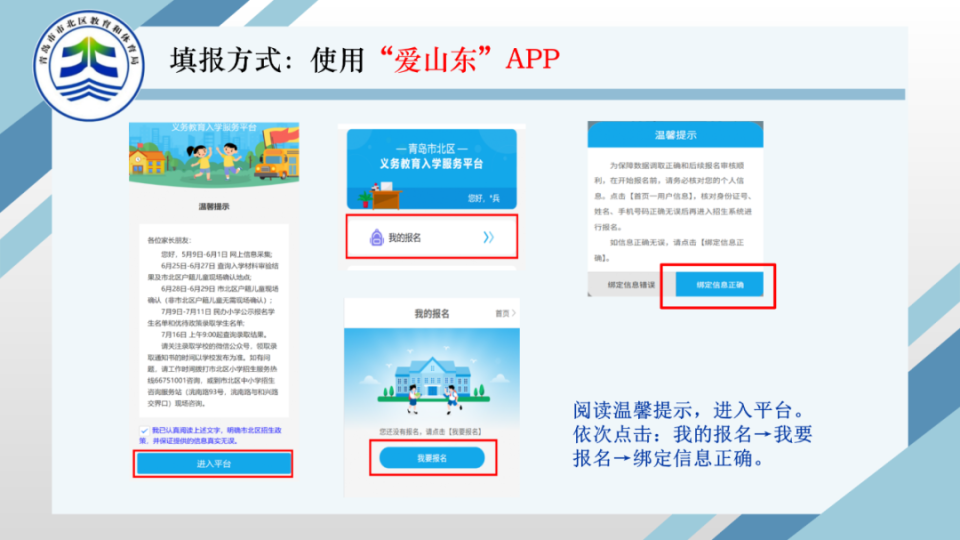Click the education bureau circular logo
This screenshot has width=960, height=540.
tap(89, 66)
